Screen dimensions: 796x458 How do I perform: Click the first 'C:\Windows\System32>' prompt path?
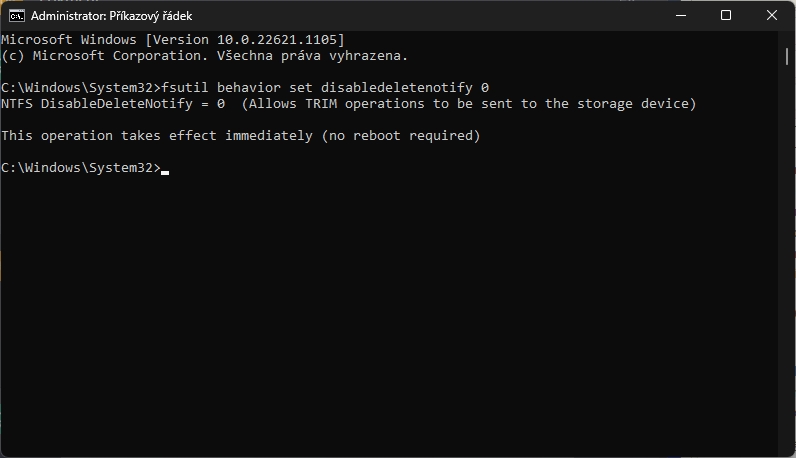pos(80,88)
